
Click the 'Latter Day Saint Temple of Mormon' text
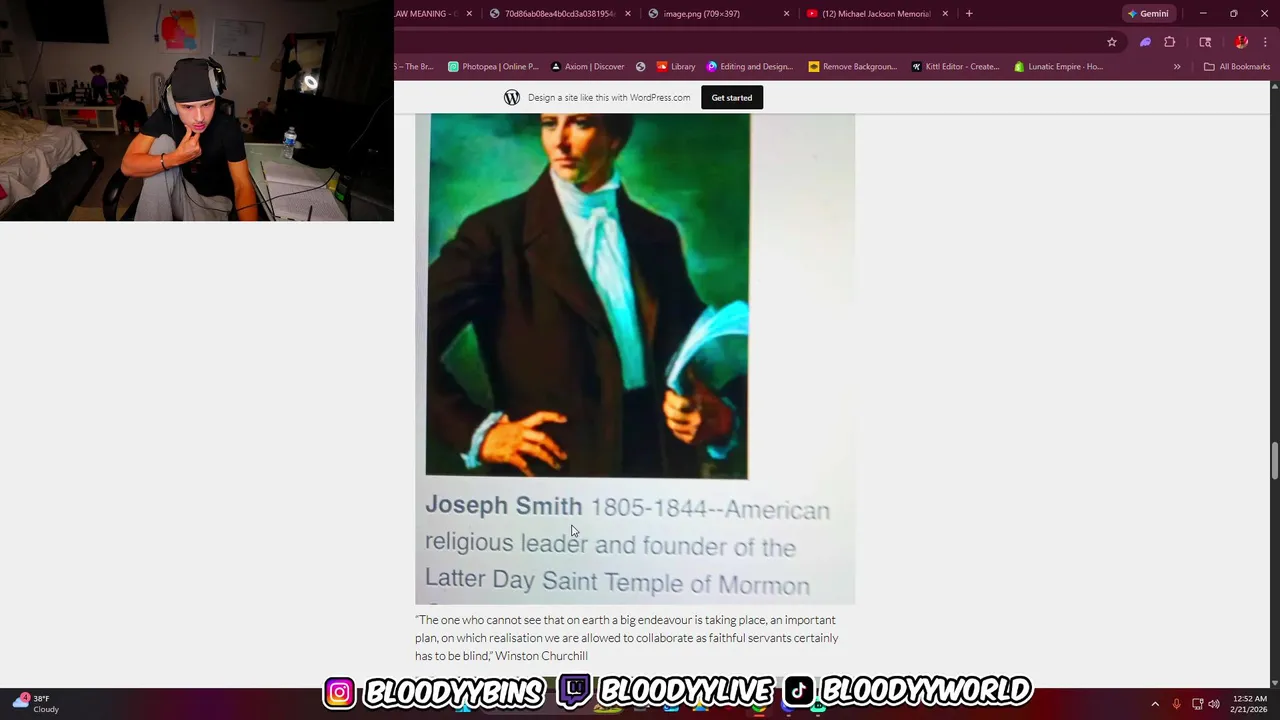[617, 581]
